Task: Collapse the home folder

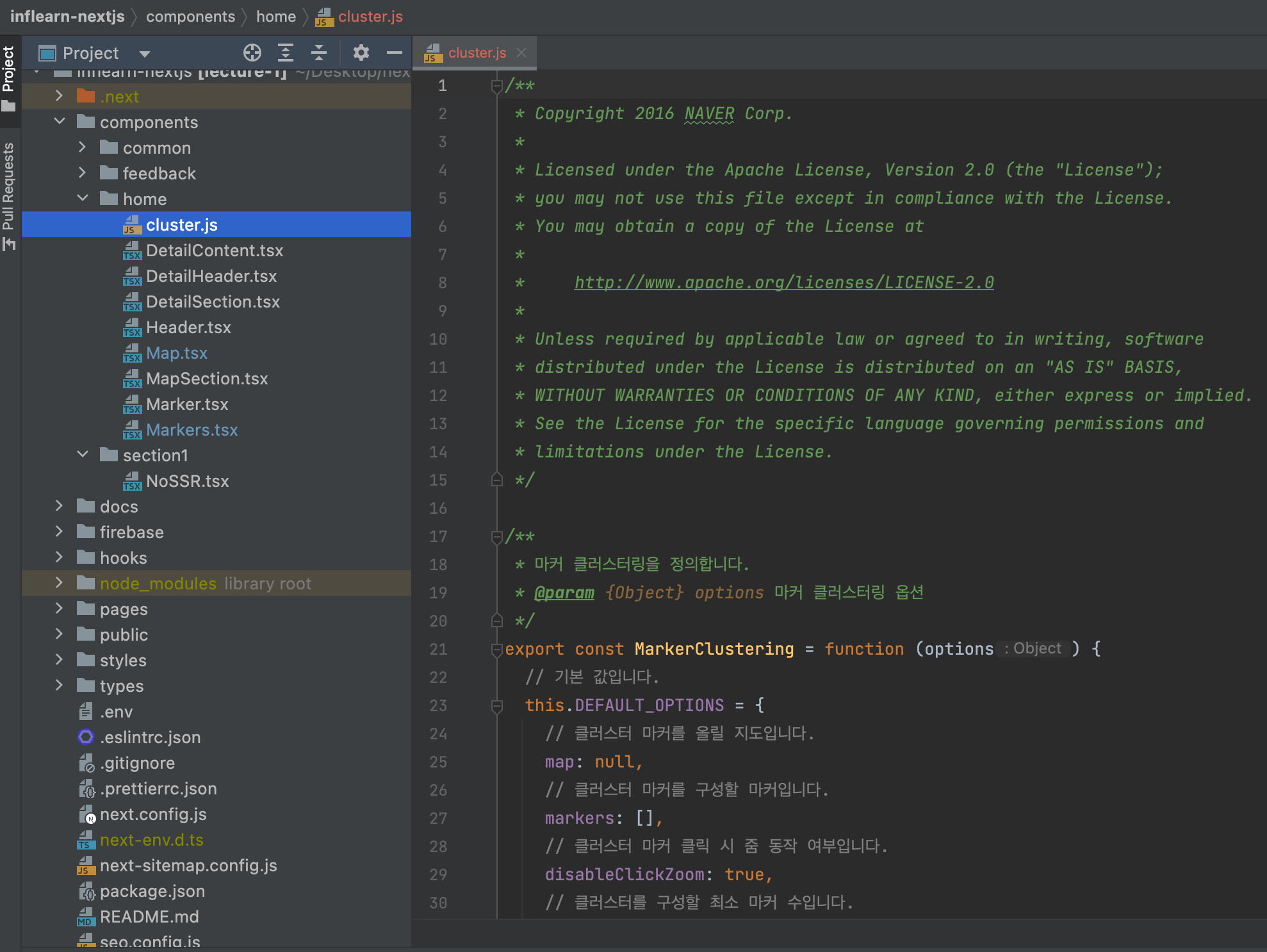Action: tap(83, 199)
